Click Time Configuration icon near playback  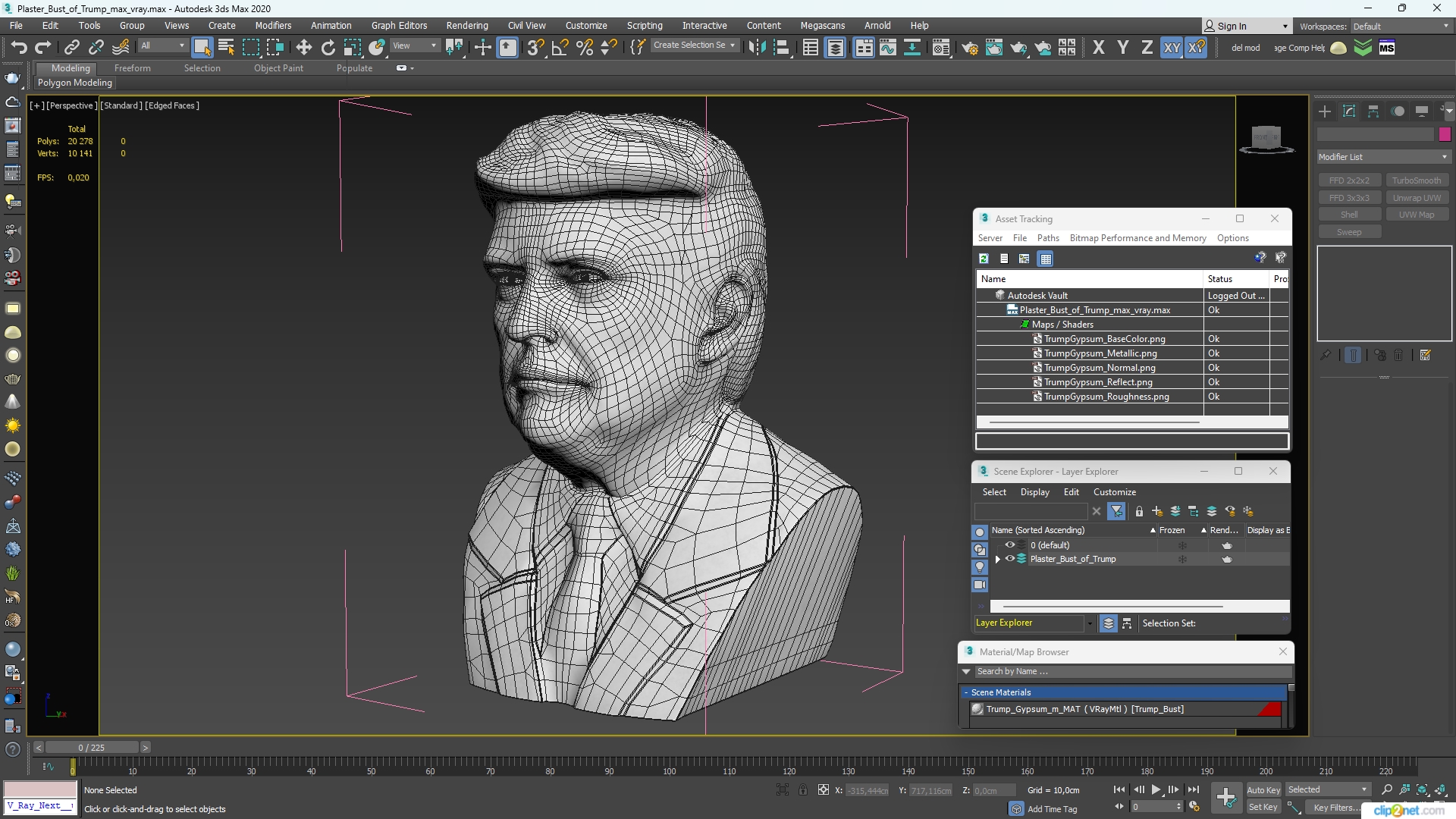1194,806
